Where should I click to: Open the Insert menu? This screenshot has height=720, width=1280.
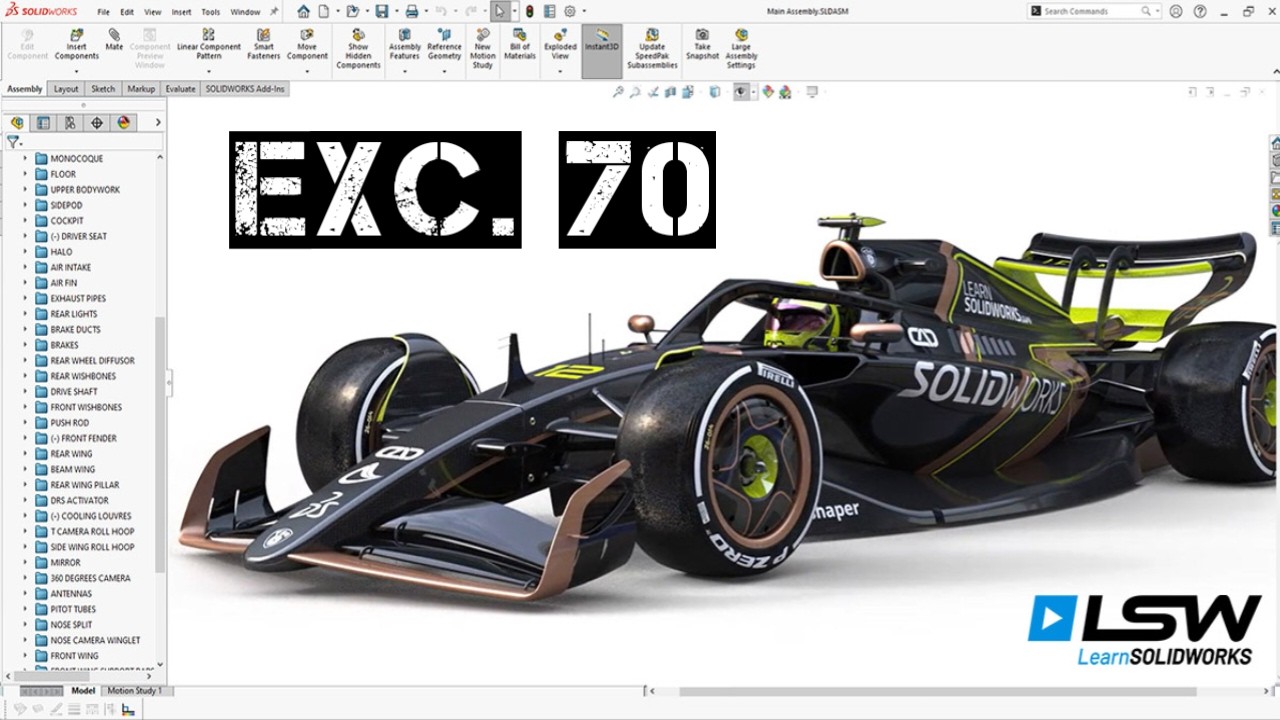[181, 12]
